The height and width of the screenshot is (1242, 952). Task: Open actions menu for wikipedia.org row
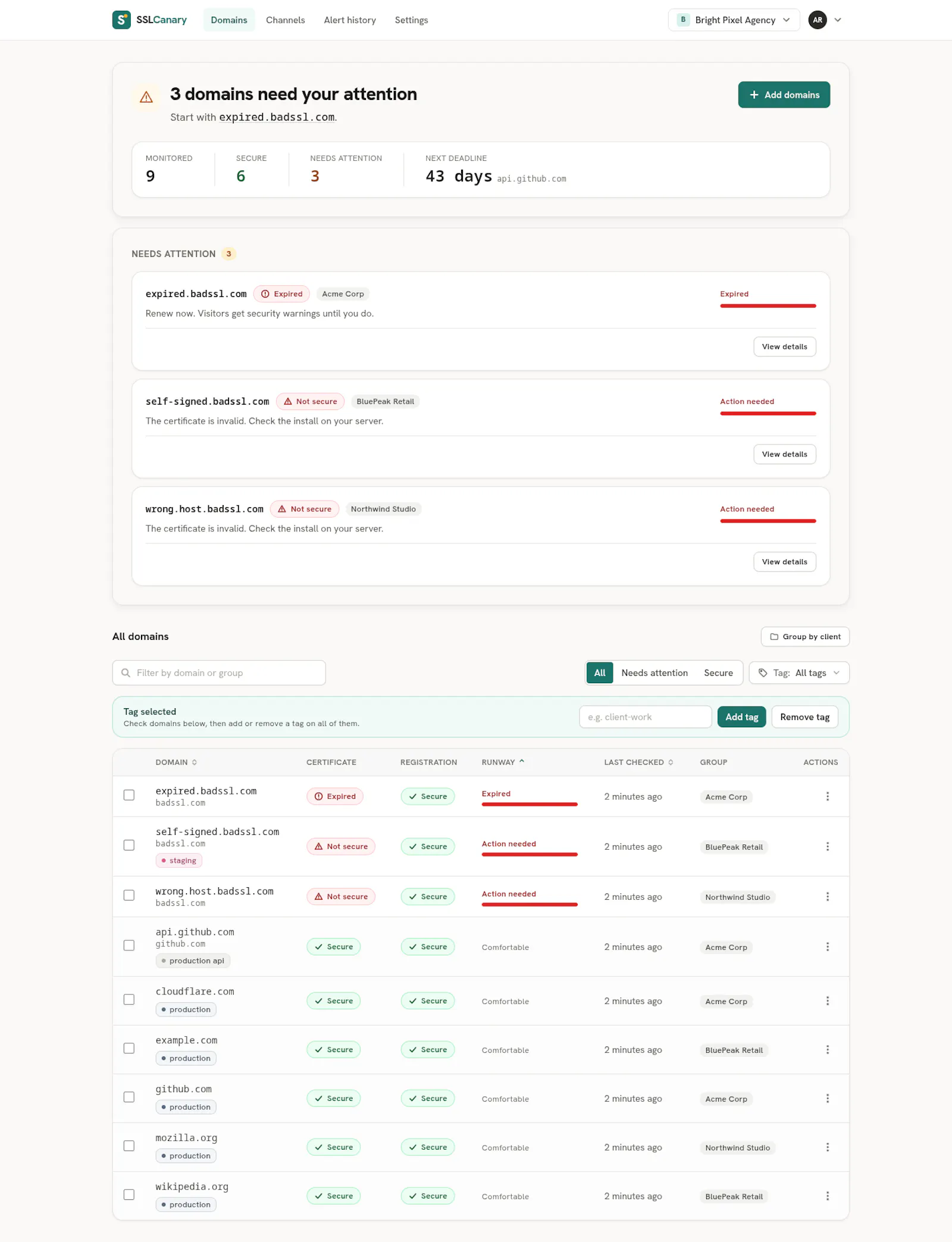(827, 1196)
